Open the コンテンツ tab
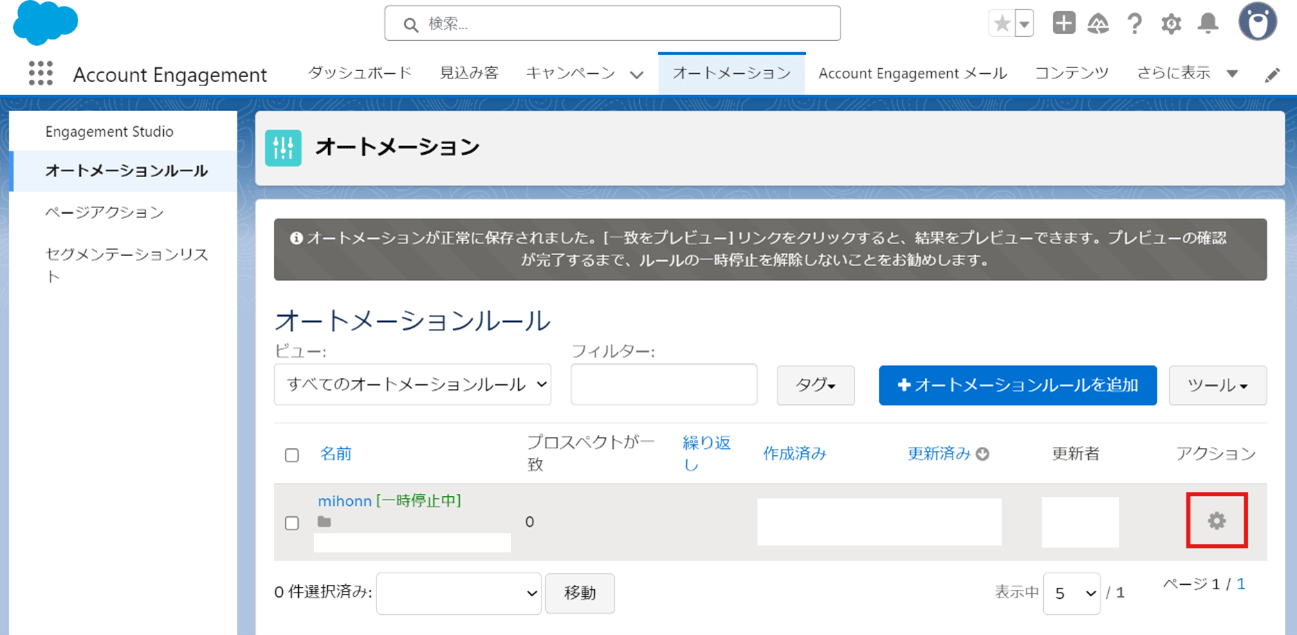 click(x=1071, y=73)
